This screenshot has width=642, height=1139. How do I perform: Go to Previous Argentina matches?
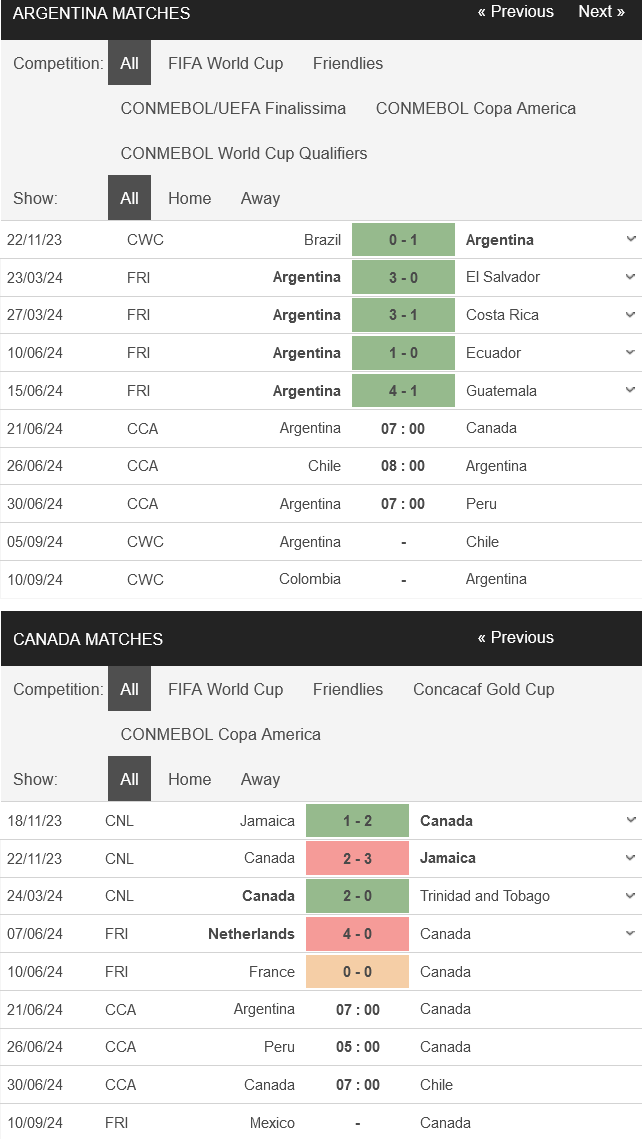pos(515,12)
